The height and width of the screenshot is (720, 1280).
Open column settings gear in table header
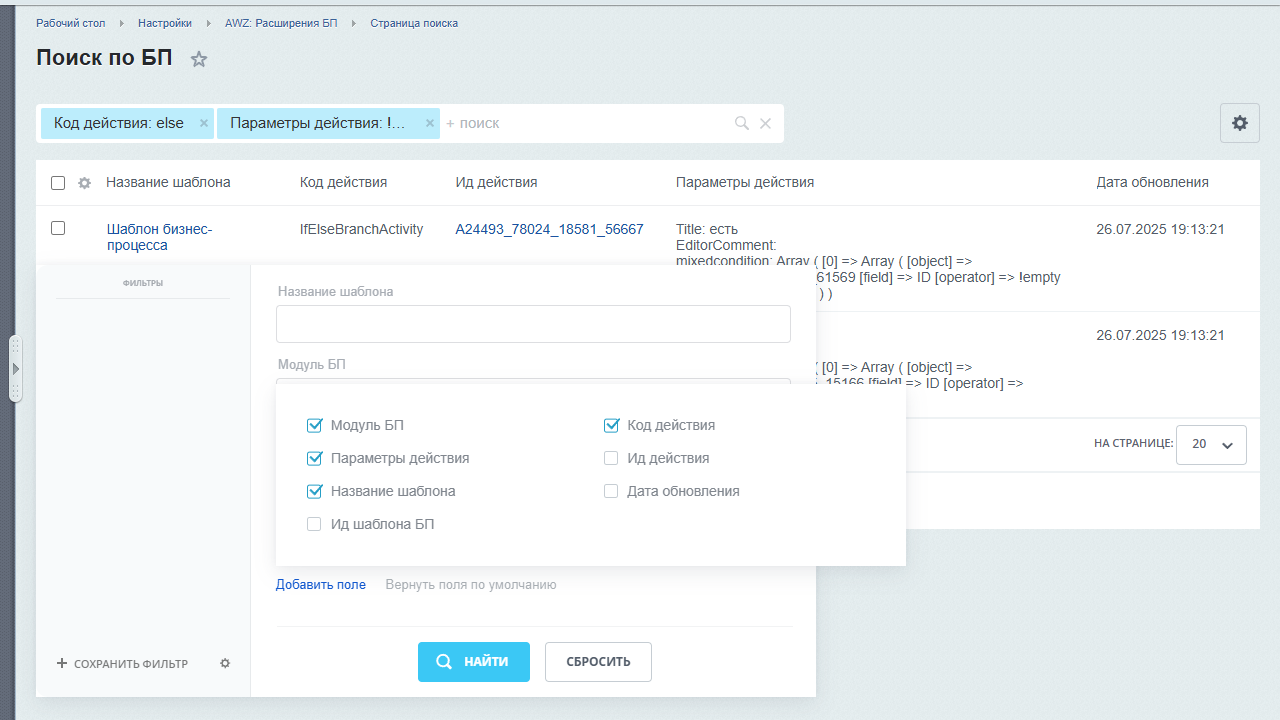click(85, 183)
